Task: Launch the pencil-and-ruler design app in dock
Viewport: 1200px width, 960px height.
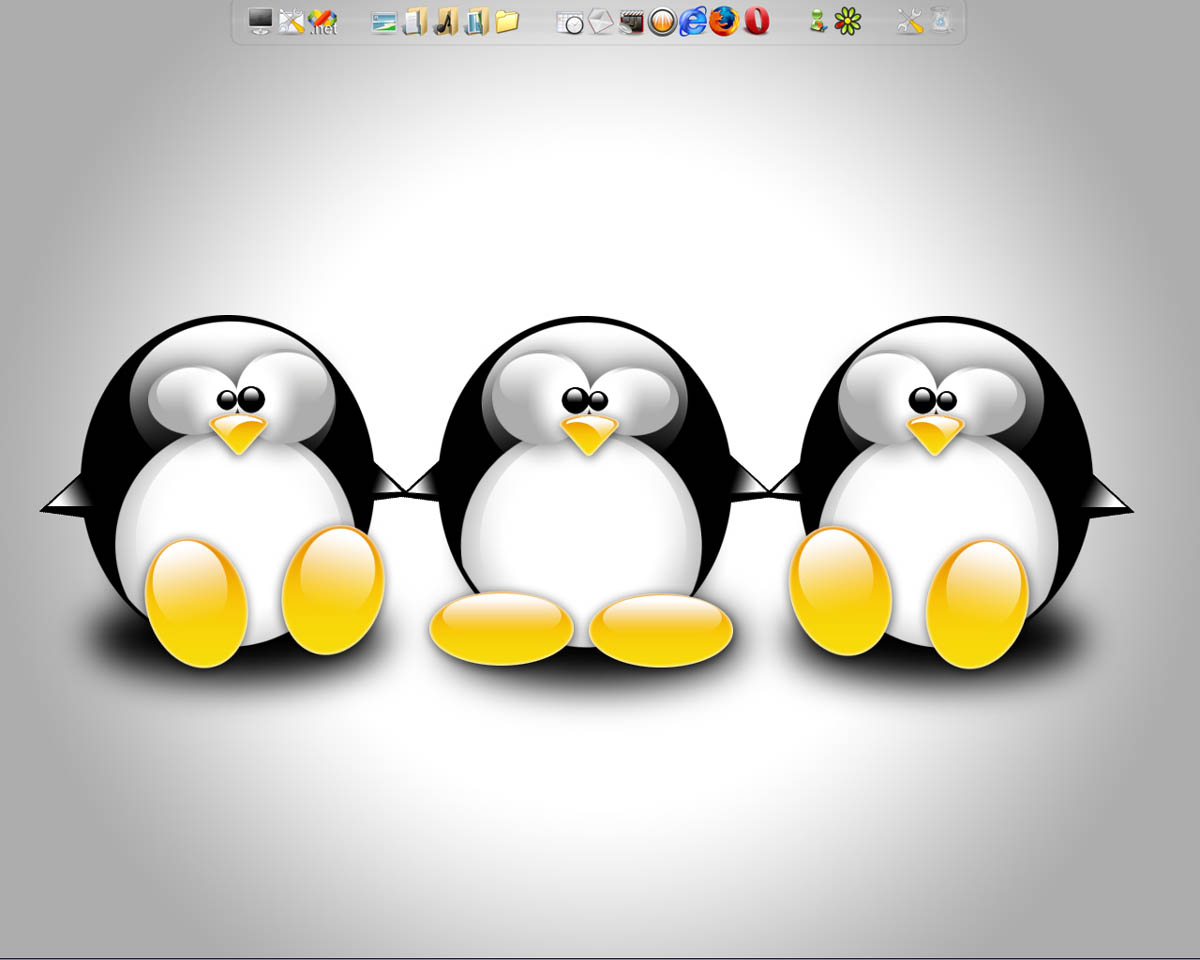Action: [291, 21]
